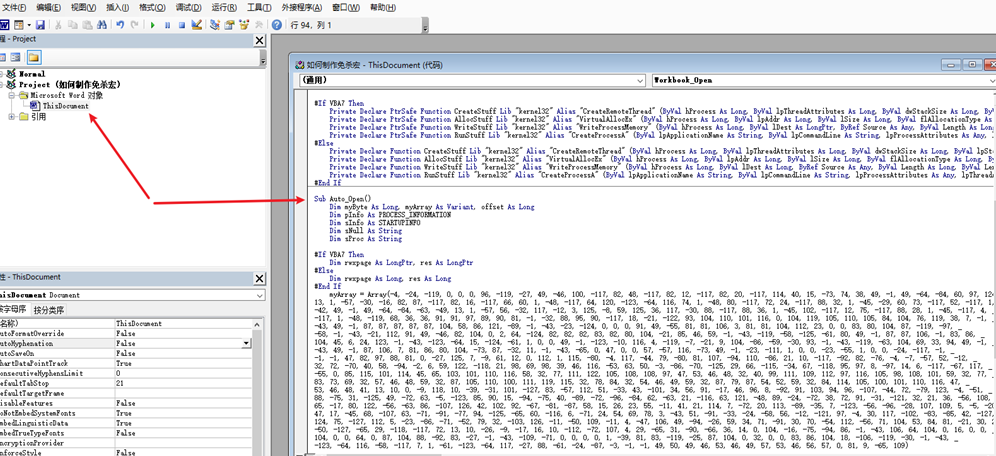996x456 pixels.
Task: Close the Properties panel
Action: click(259, 278)
